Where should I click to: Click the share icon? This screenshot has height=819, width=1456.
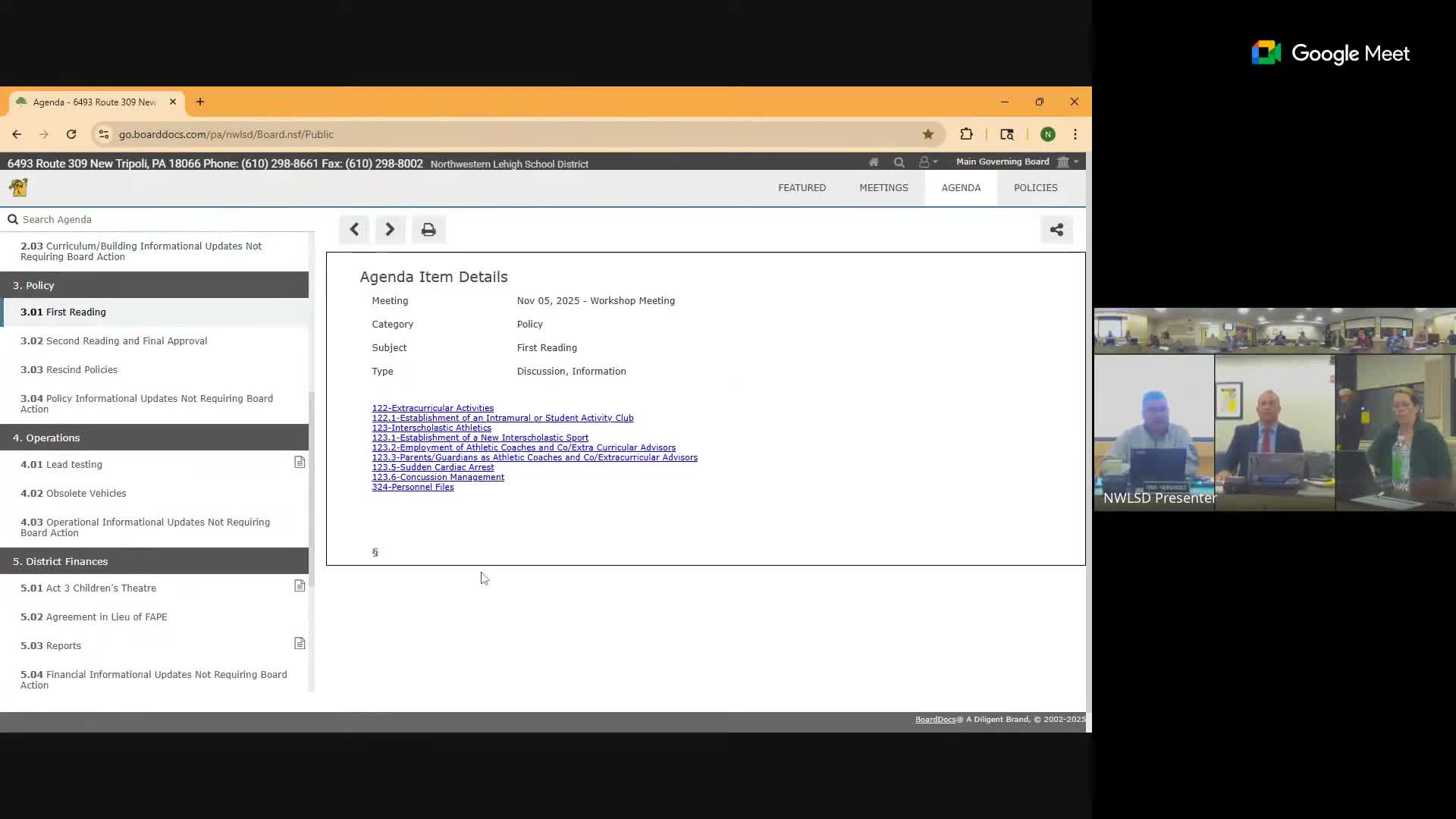(x=1056, y=230)
